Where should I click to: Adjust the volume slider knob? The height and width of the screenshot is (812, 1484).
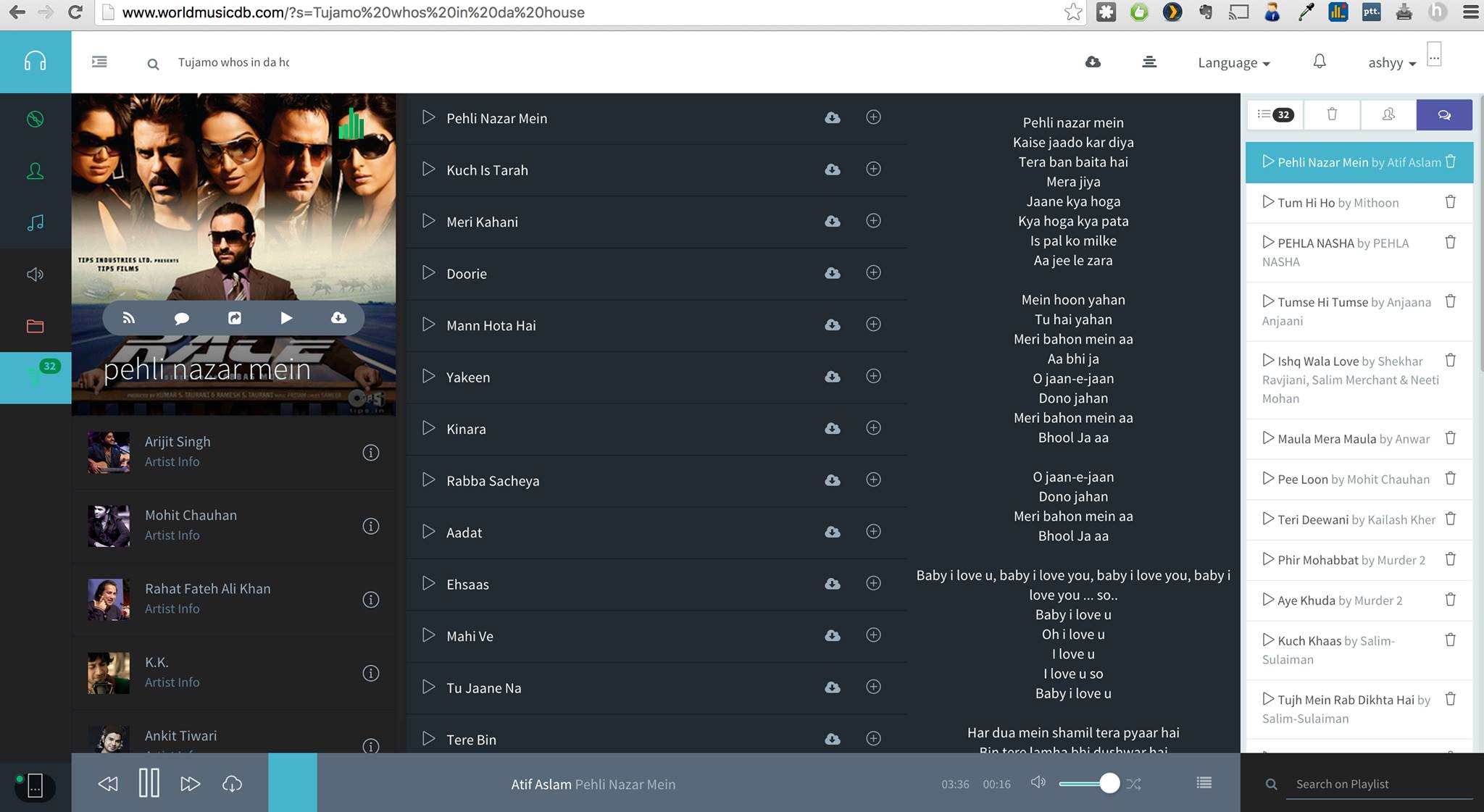pos(1109,783)
